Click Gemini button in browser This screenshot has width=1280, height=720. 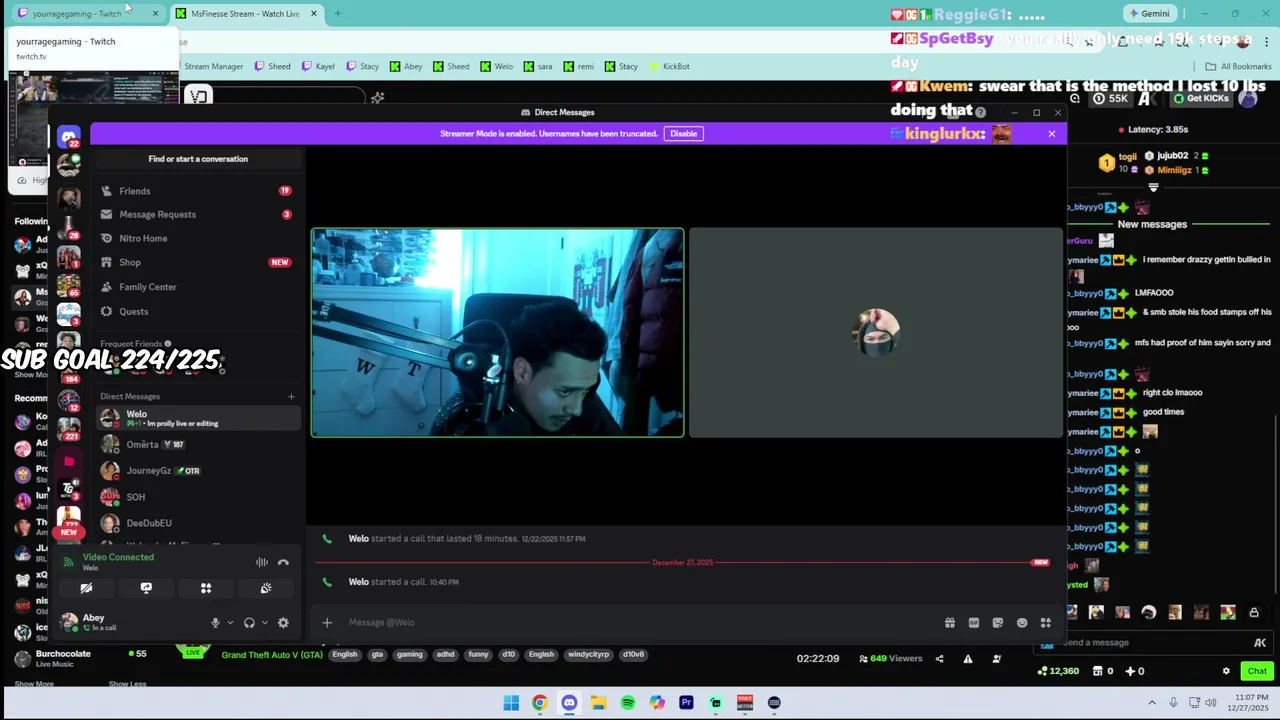[x=1148, y=14]
